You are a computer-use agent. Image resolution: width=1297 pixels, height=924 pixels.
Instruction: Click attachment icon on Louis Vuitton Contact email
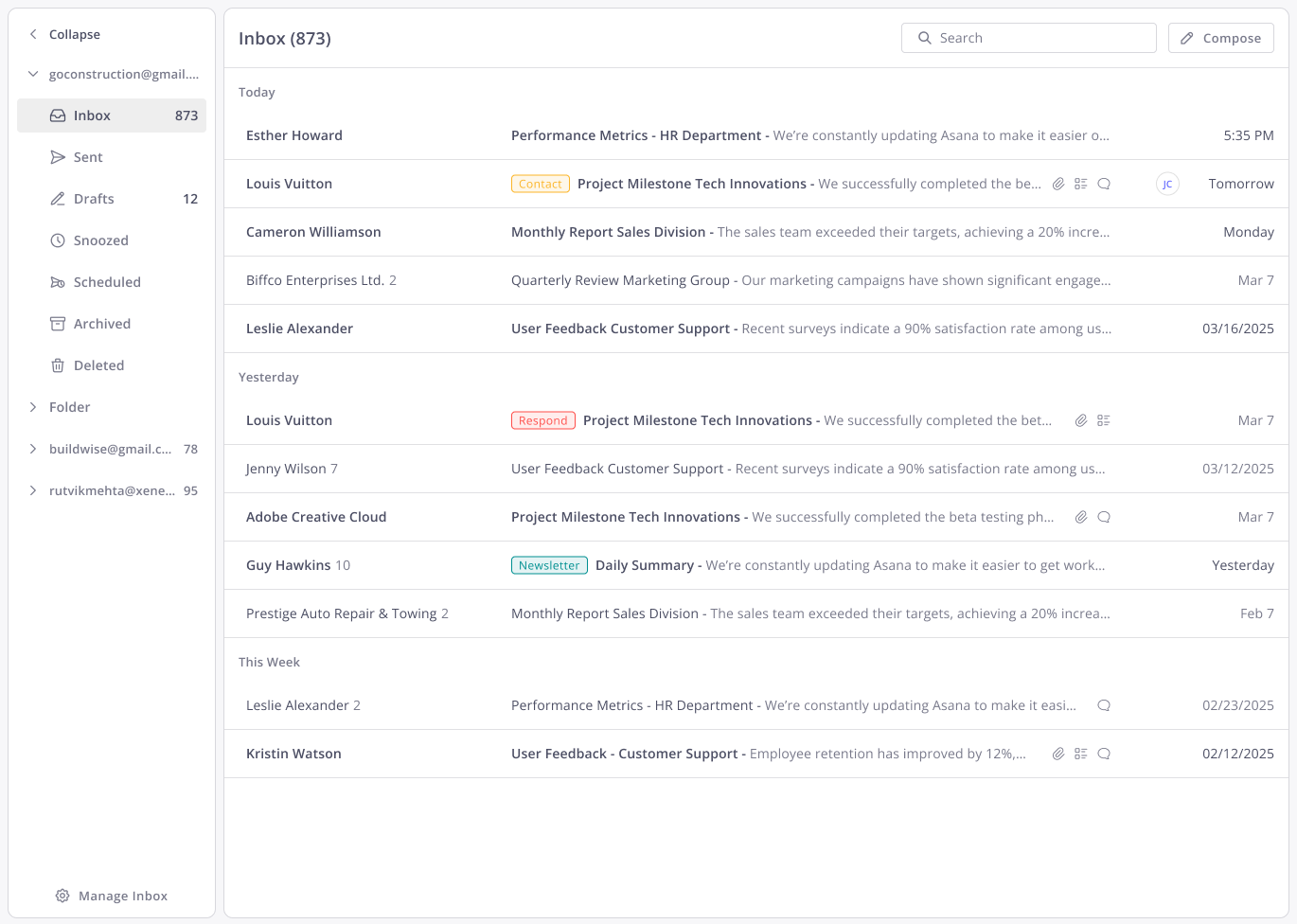click(1058, 184)
